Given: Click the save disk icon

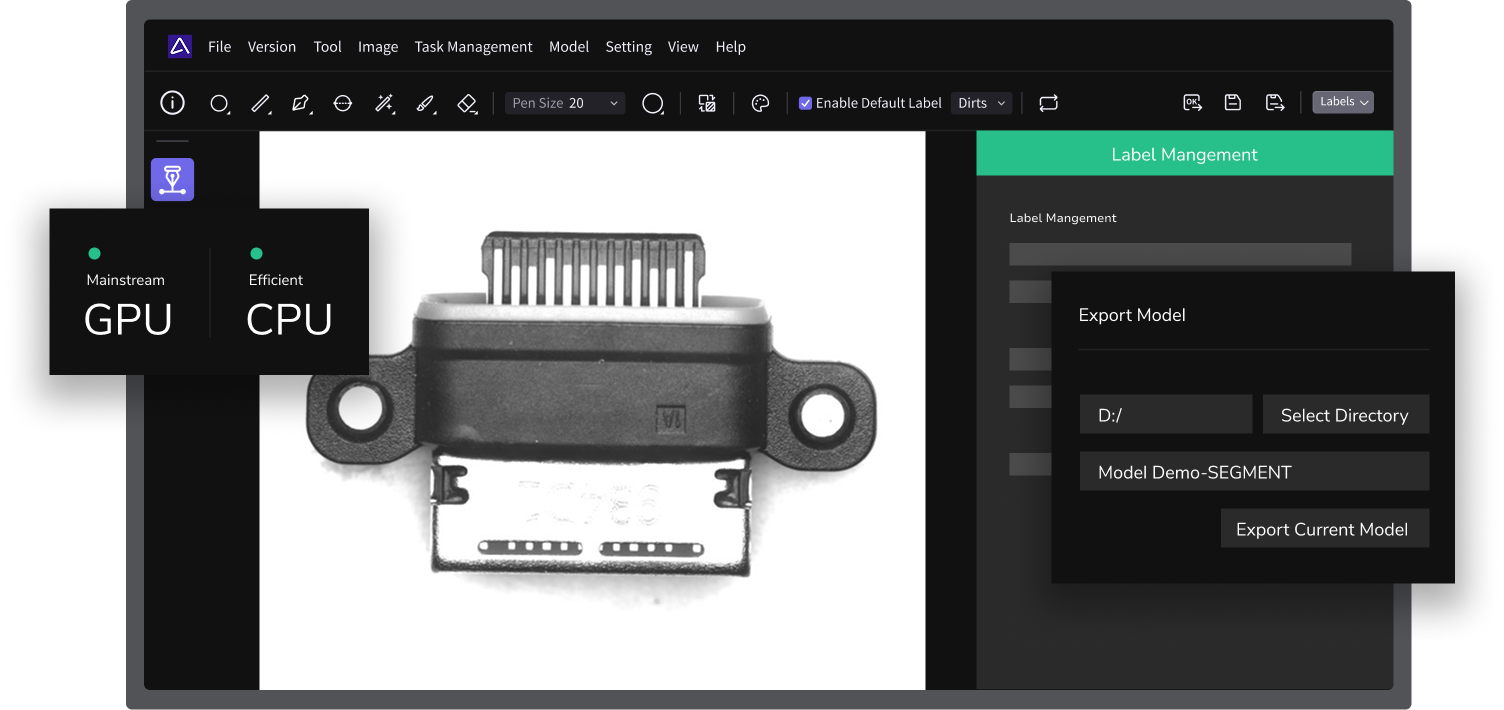Looking at the screenshot, I should click(1233, 102).
